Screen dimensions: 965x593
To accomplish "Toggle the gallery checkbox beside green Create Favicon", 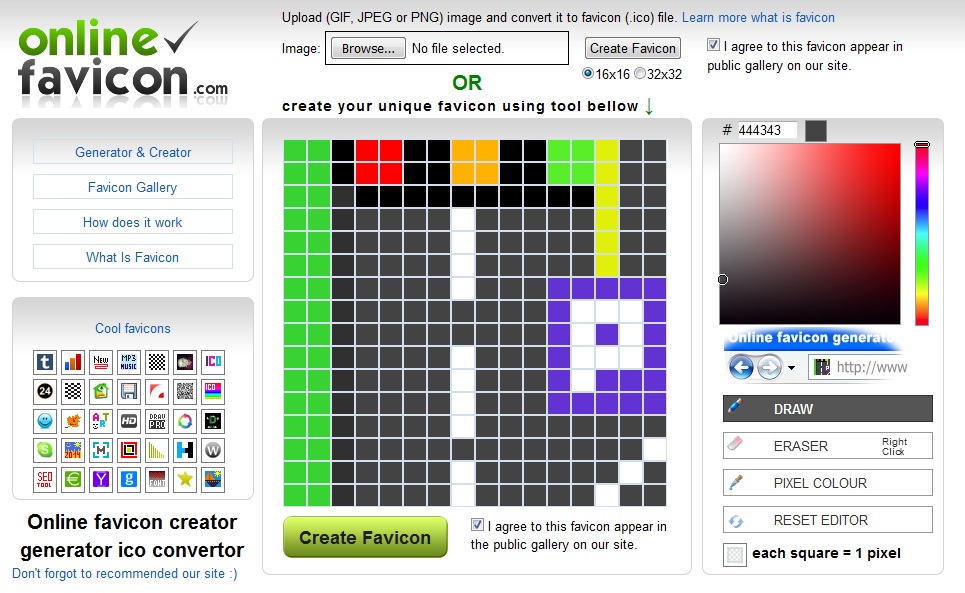I will coord(477,525).
